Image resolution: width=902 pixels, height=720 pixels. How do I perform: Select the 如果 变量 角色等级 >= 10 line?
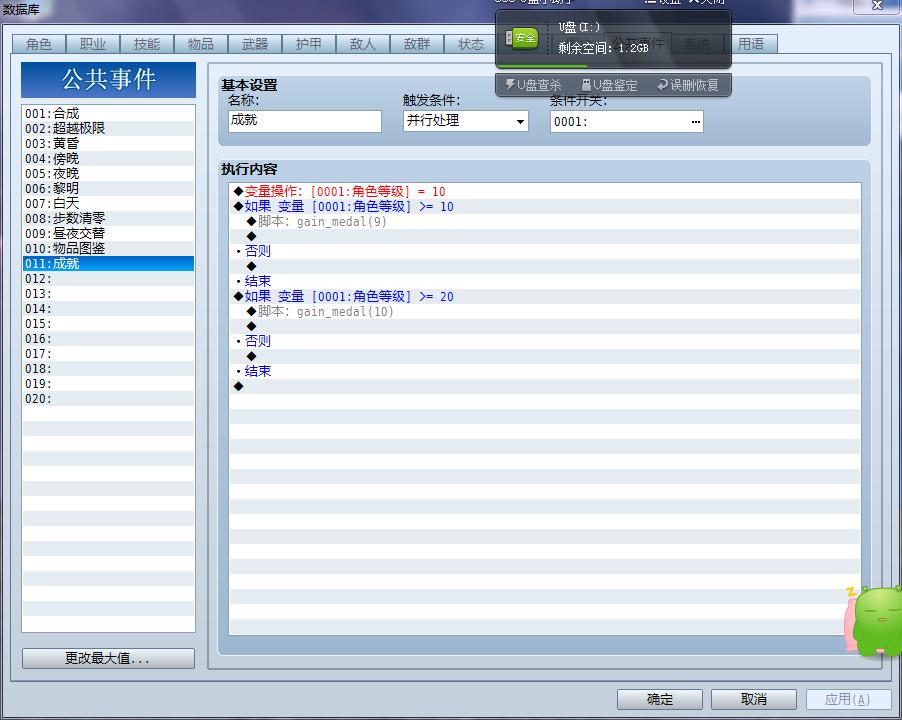point(545,206)
